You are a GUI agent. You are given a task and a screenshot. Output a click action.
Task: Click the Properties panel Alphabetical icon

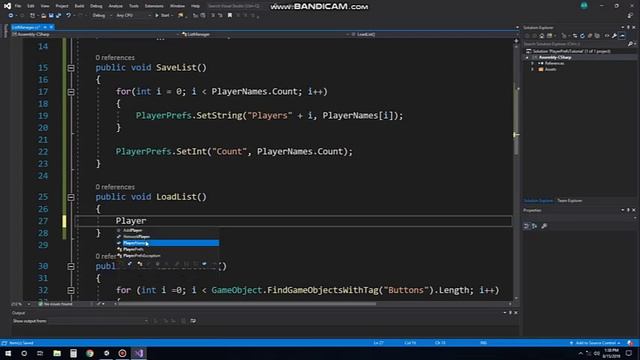534,226
